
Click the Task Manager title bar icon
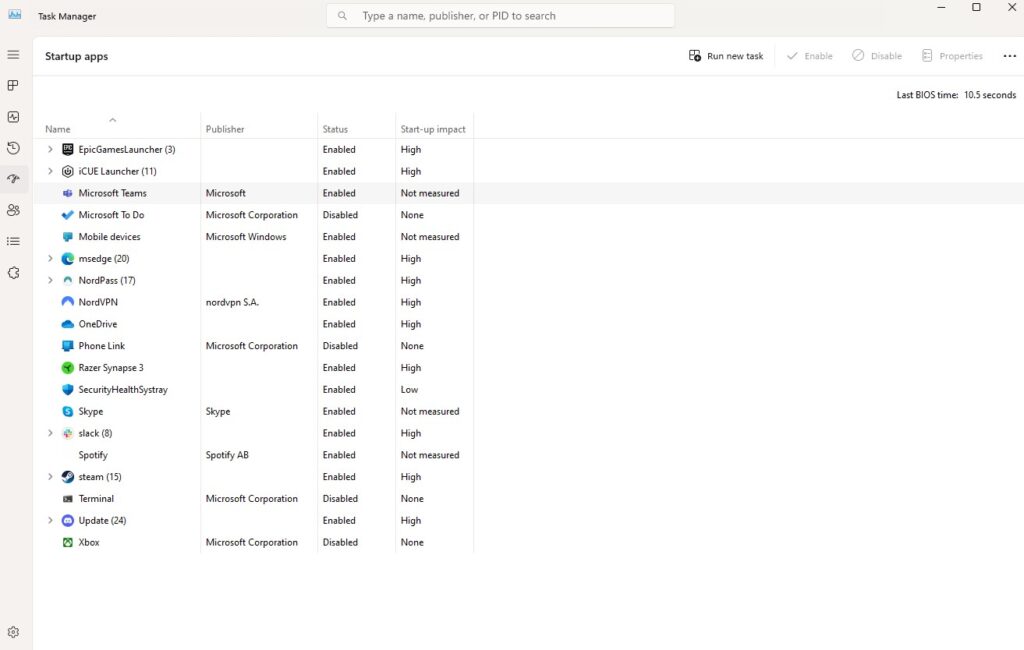pos(14,15)
